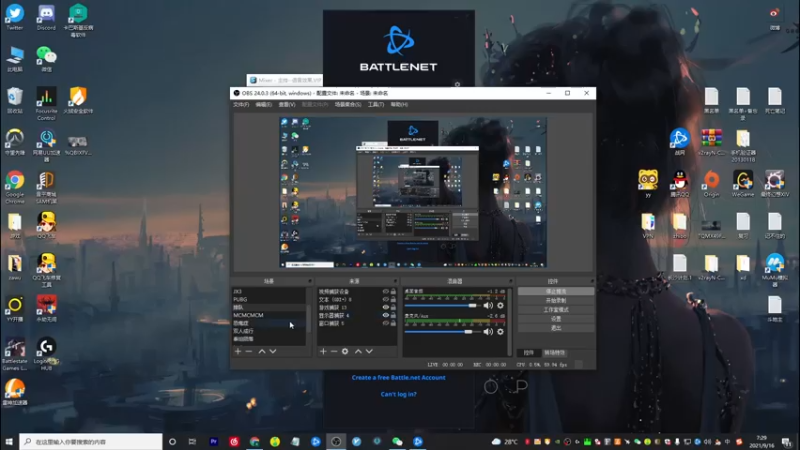Open Twitter desktop shortcut
The width and height of the screenshot is (800, 450).
[15, 17]
